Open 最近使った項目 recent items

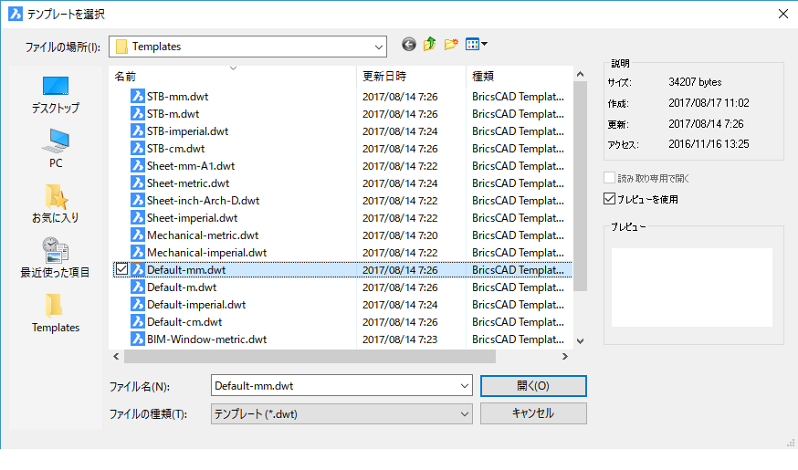tap(55, 257)
